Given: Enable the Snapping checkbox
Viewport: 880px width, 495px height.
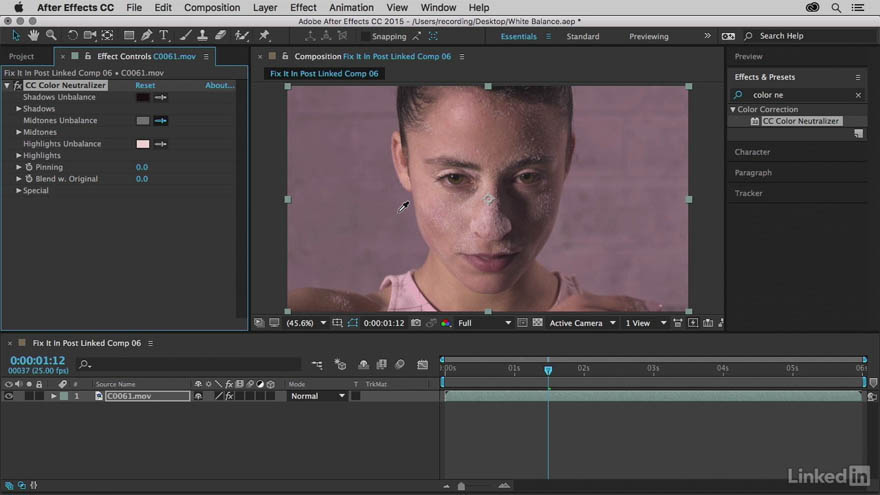Looking at the screenshot, I should [365, 36].
